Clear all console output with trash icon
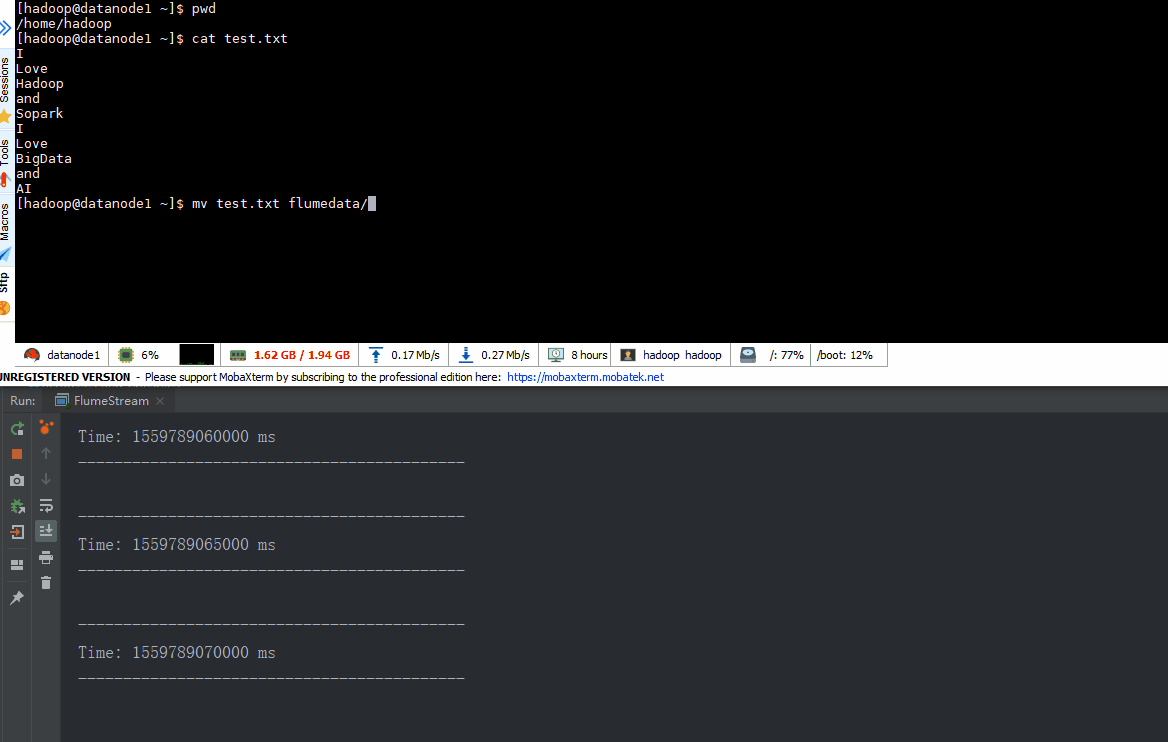This screenshot has width=1168, height=742. pos(46,582)
